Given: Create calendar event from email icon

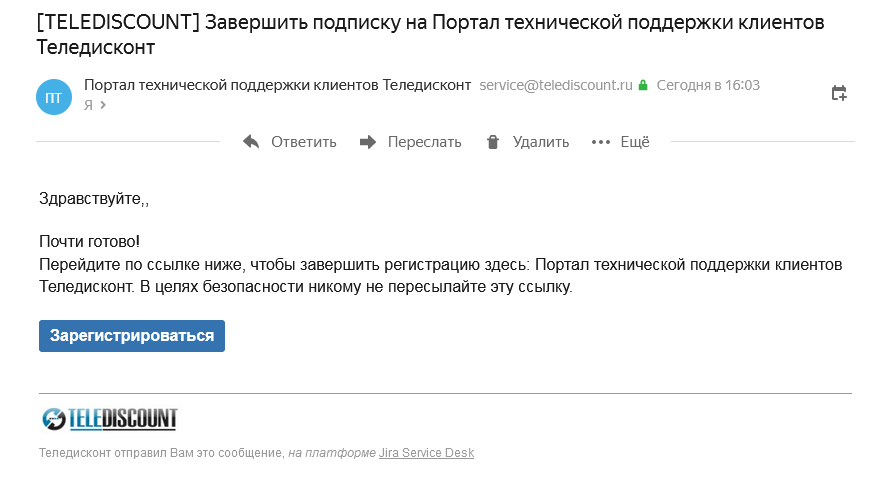Looking at the screenshot, I should click(839, 93).
